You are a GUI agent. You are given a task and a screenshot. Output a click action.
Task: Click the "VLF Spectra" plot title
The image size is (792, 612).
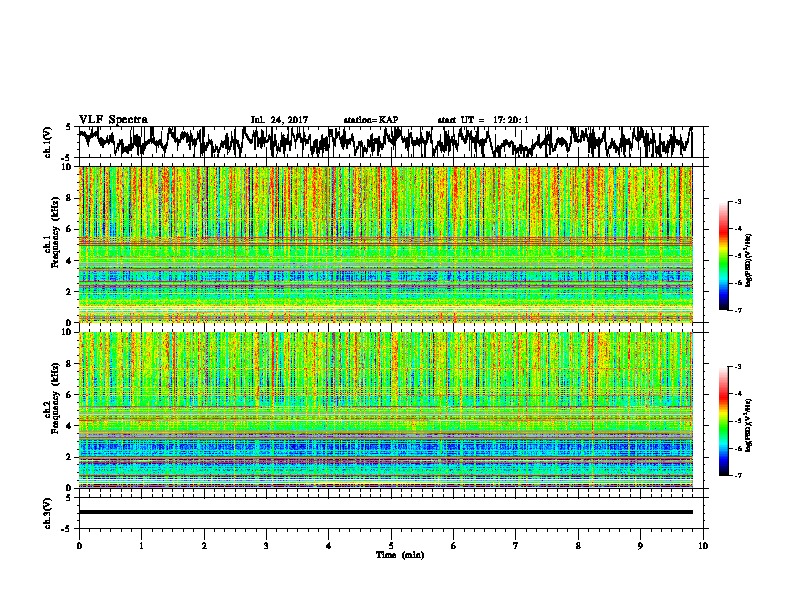click(x=113, y=120)
